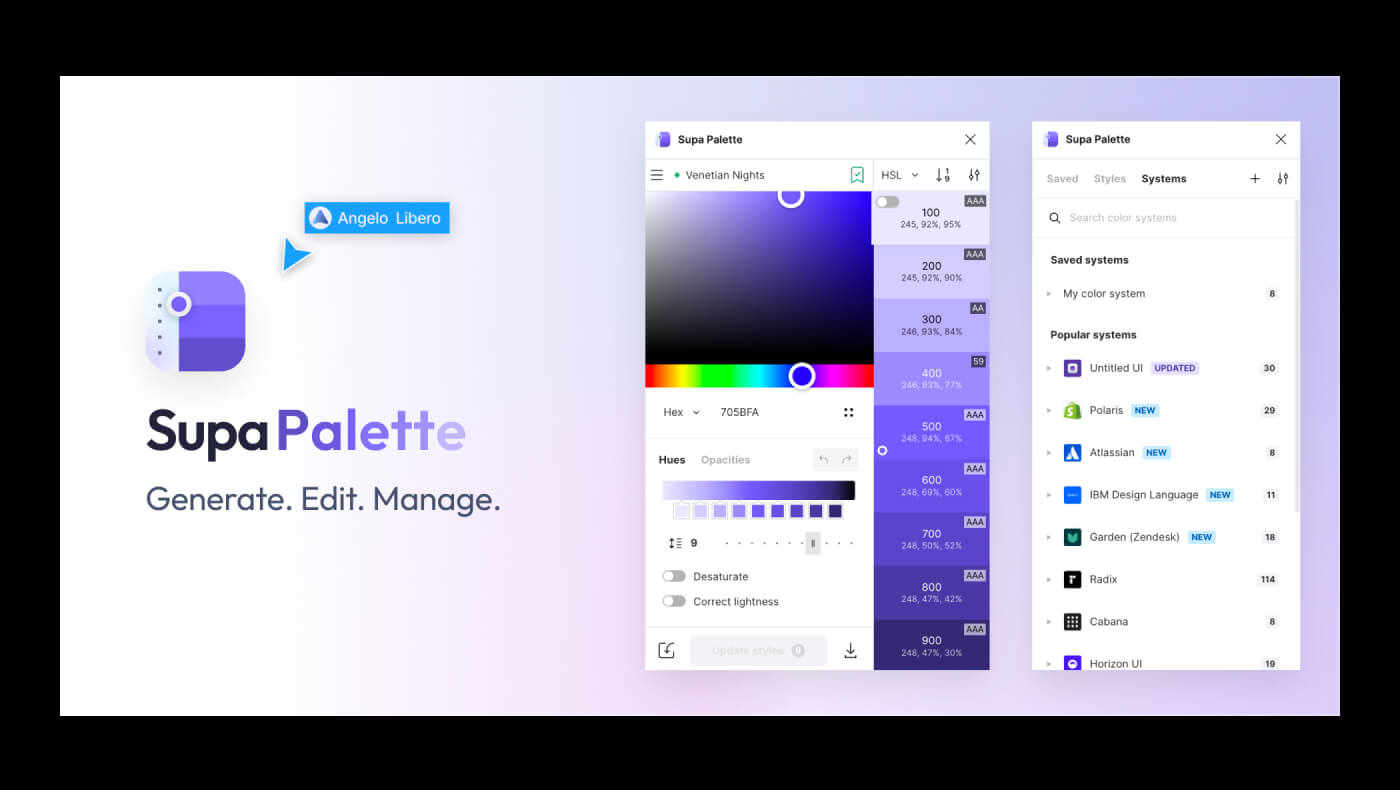Screen dimensions: 1400x790
Task: Select the 300 shade swatch
Action: pos(931,325)
